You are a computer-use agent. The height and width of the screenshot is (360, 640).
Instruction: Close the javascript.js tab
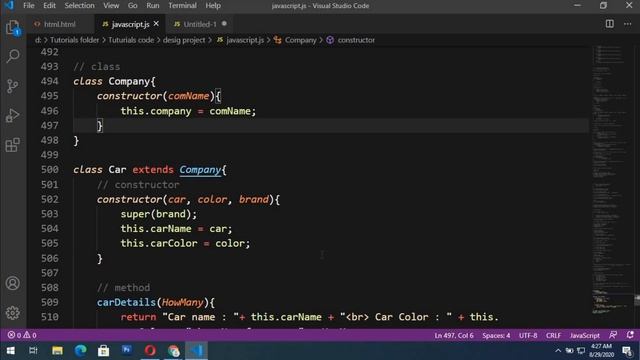pyautogui.click(x=156, y=24)
